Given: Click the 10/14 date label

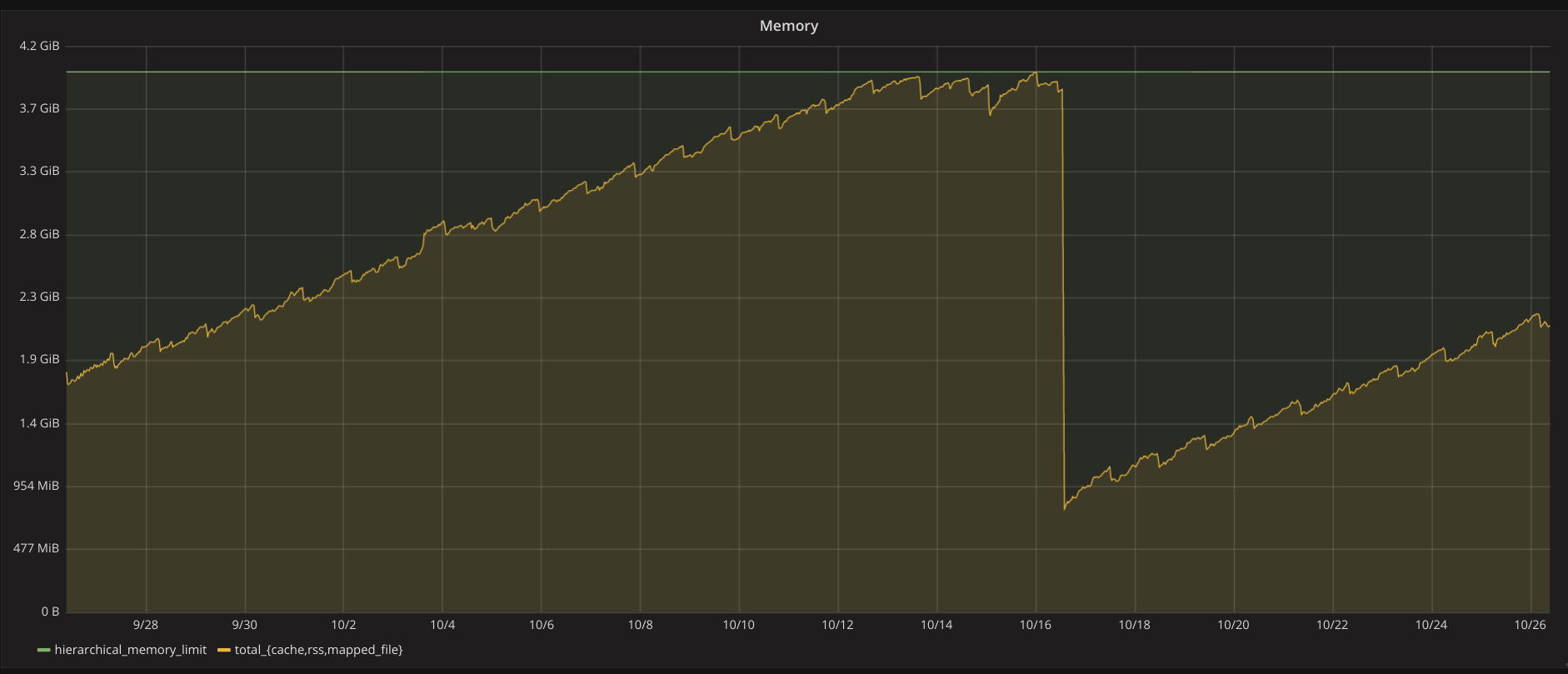Looking at the screenshot, I should 936,625.
